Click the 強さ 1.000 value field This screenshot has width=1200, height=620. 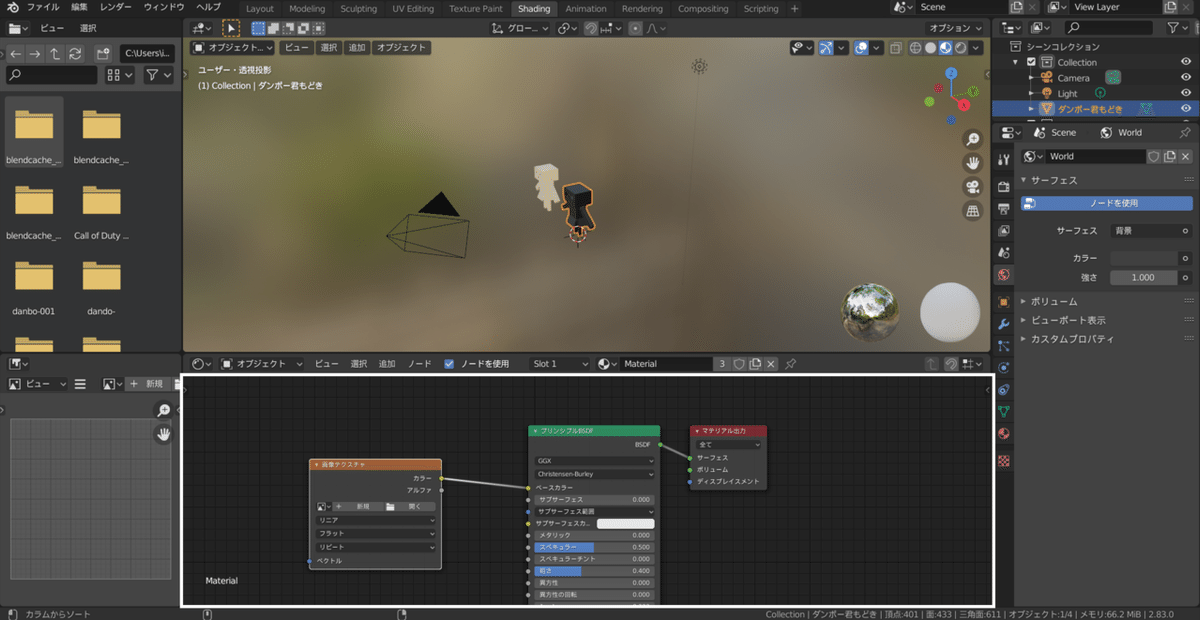point(1143,277)
